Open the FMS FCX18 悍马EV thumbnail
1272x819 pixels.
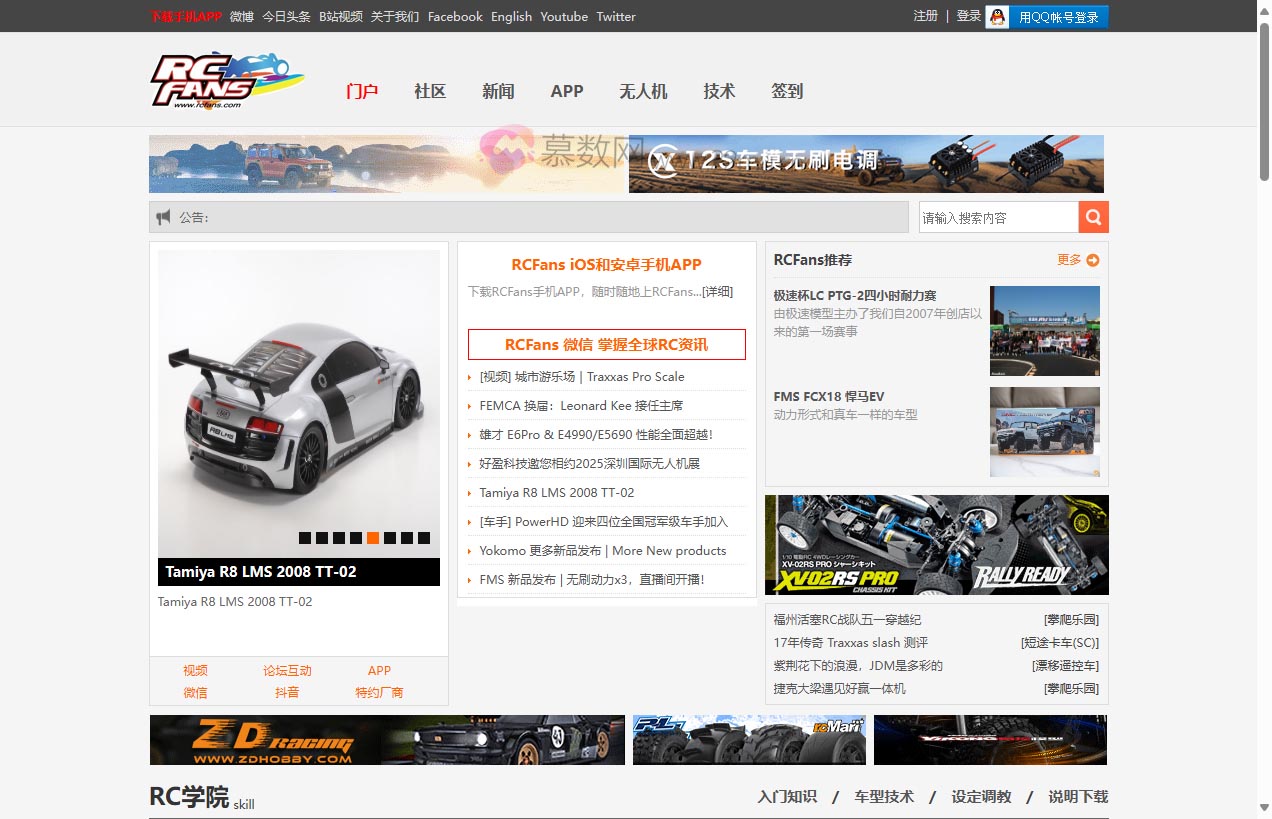(1044, 432)
